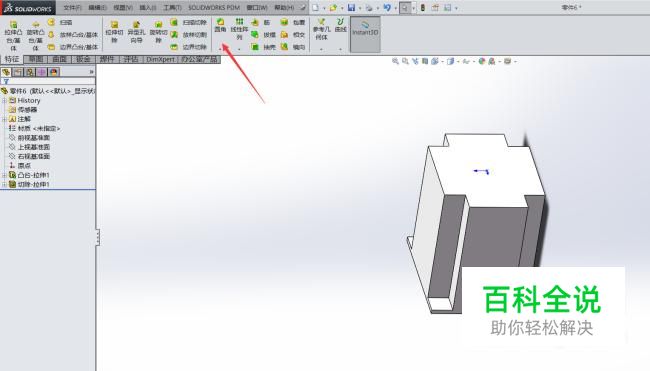Open the SOLIDWORKS PDM menu
The width and height of the screenshot is (650, 371).
[214, 7]
